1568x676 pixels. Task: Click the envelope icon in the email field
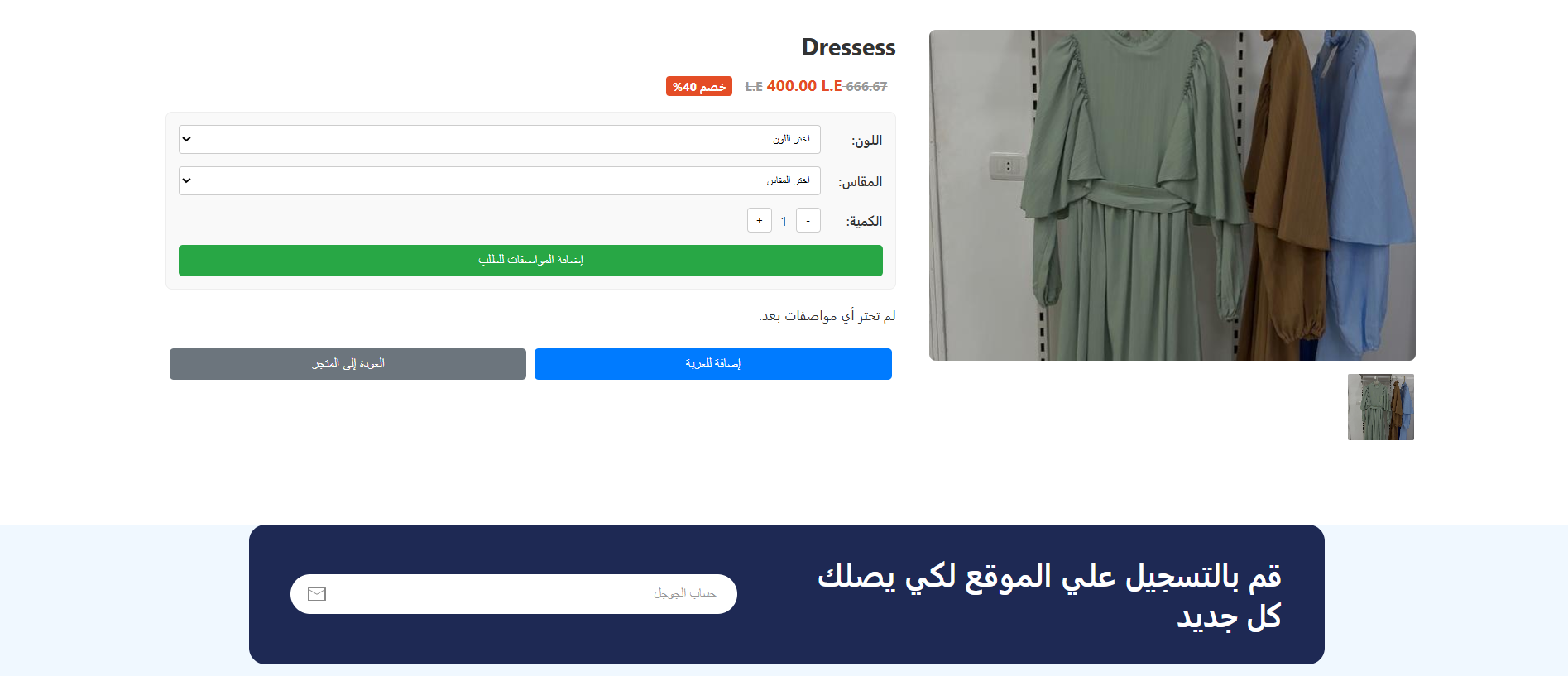point(317,594)
